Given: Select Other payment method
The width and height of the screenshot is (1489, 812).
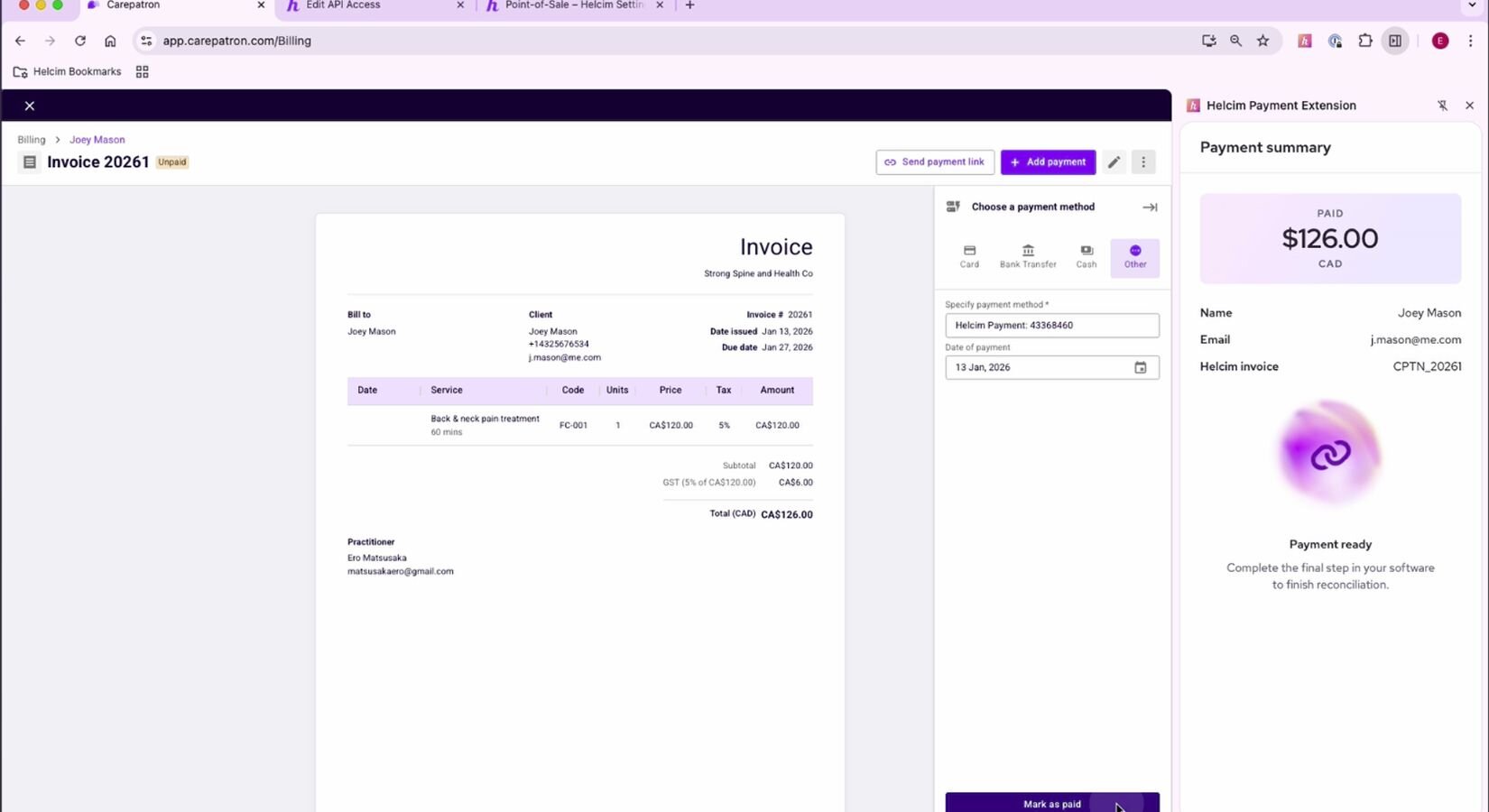Looking at the screenshot, I should [x=1135, y=258].
